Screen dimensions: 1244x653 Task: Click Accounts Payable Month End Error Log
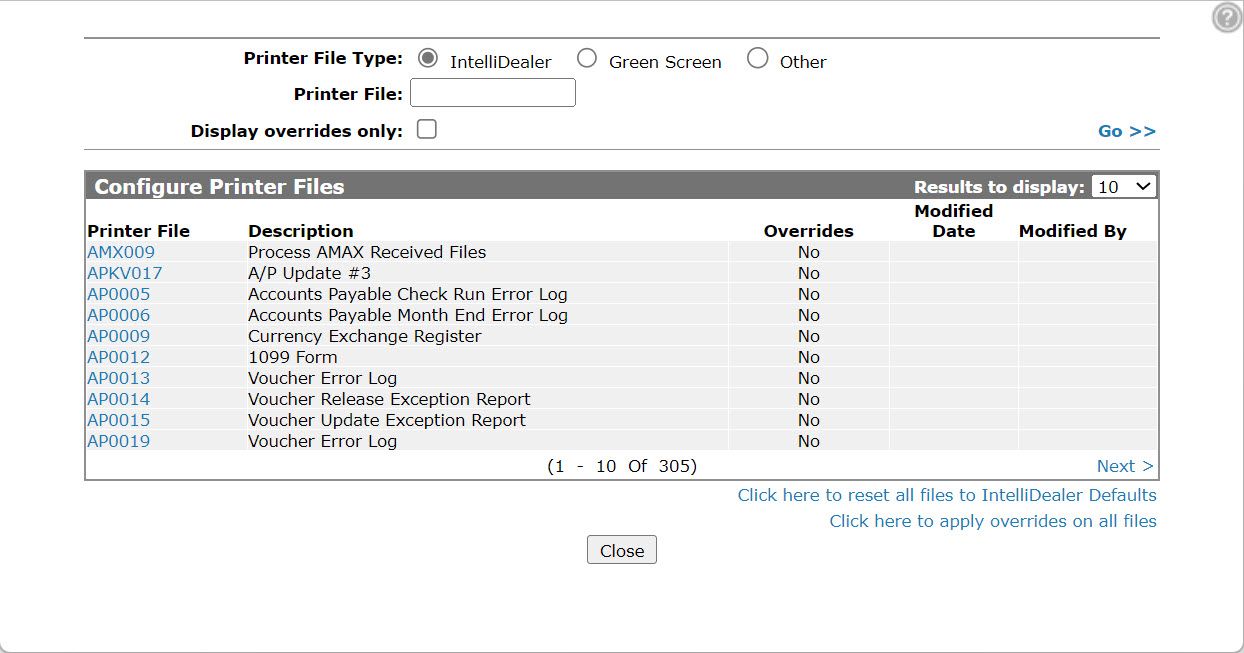tap(408, 315)
